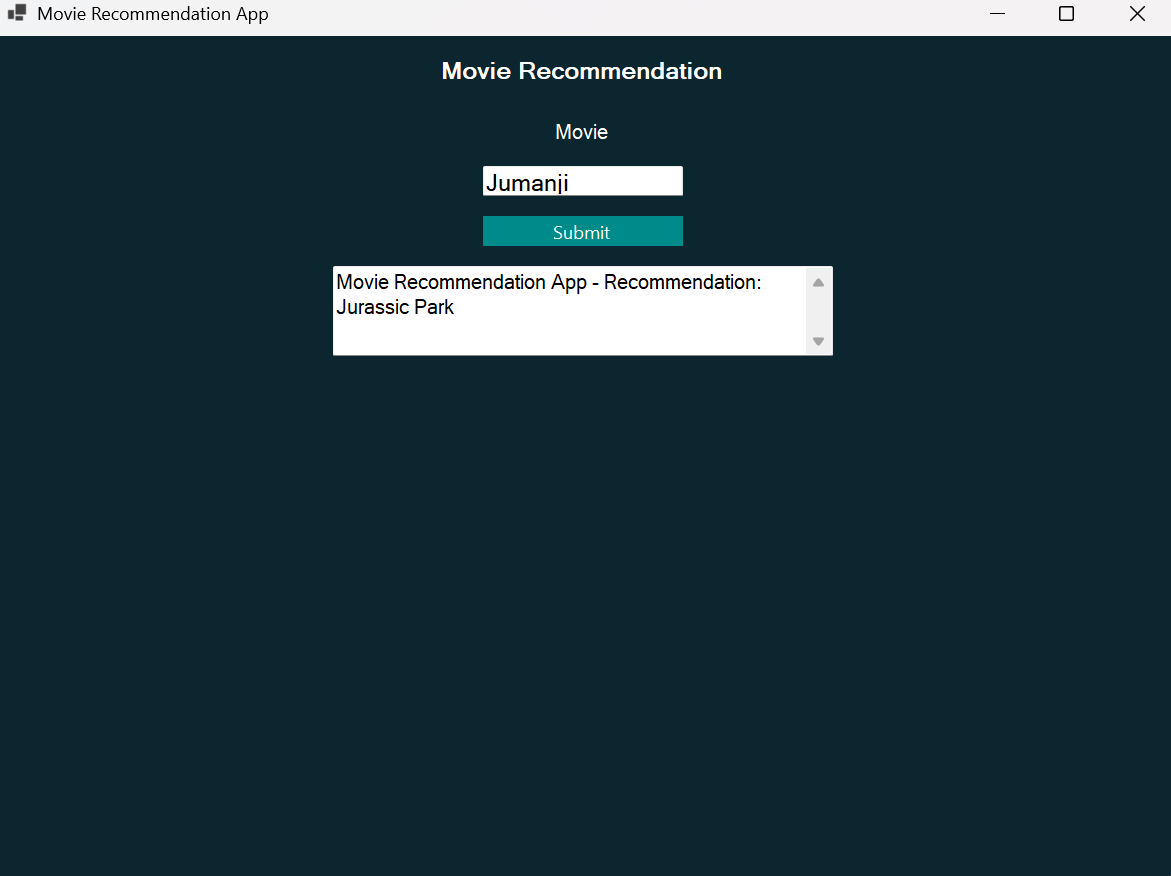Maximize the Movie Recommendation App window
Screen dimensions: 1171x876
click(x=1066, y=14)
